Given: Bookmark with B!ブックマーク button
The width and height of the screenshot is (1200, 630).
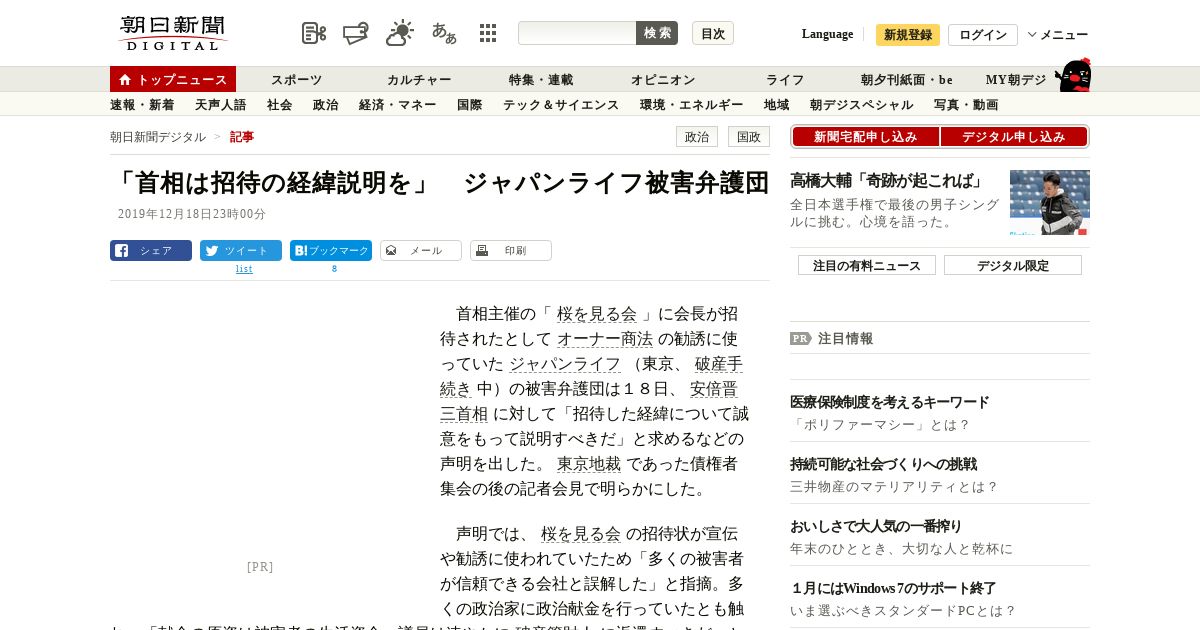Looking at the screenshot, I should pyautogui.click(x=331, y=251).
